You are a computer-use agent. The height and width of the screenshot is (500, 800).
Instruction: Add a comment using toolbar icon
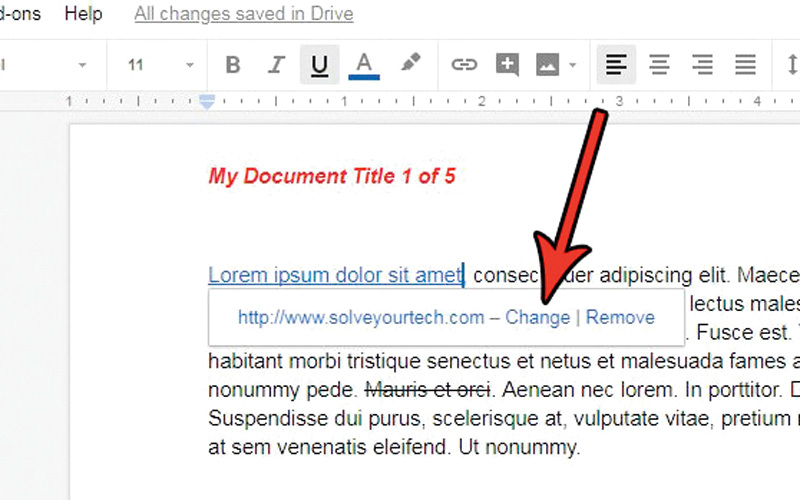[507, 65]
